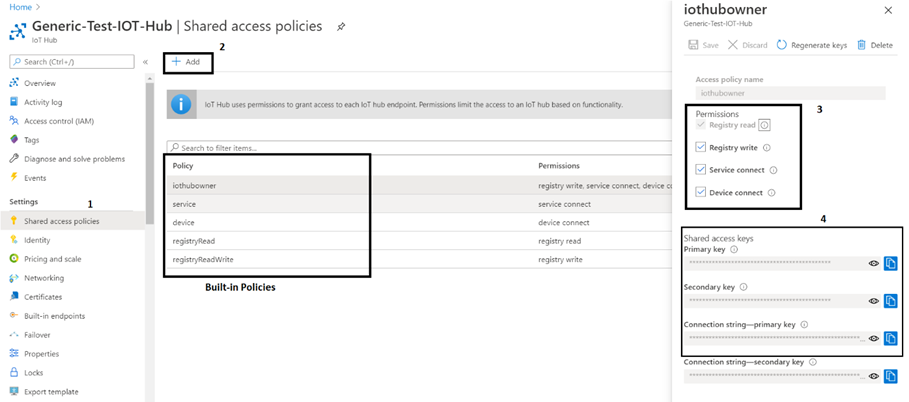Screen dimensions: 909x402
Task: Show the Secondary key value
Action: click(873, 301)
